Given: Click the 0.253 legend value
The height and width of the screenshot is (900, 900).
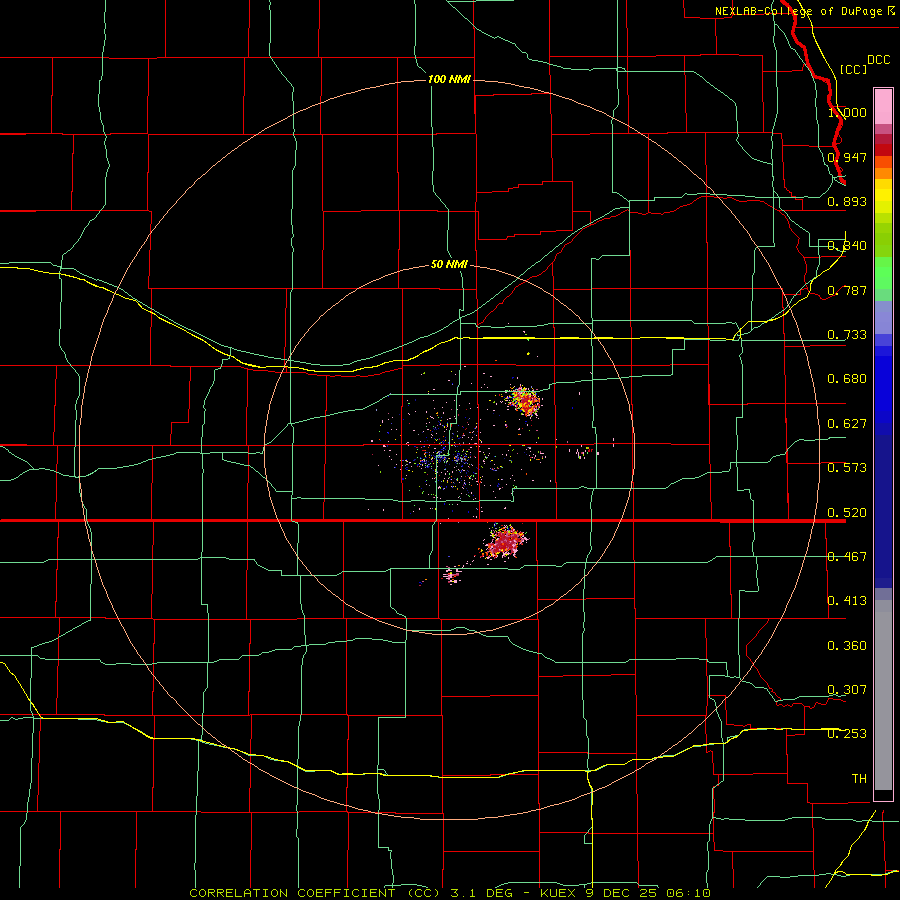Looking at the screenshot, I should click(x=847, y=734).
